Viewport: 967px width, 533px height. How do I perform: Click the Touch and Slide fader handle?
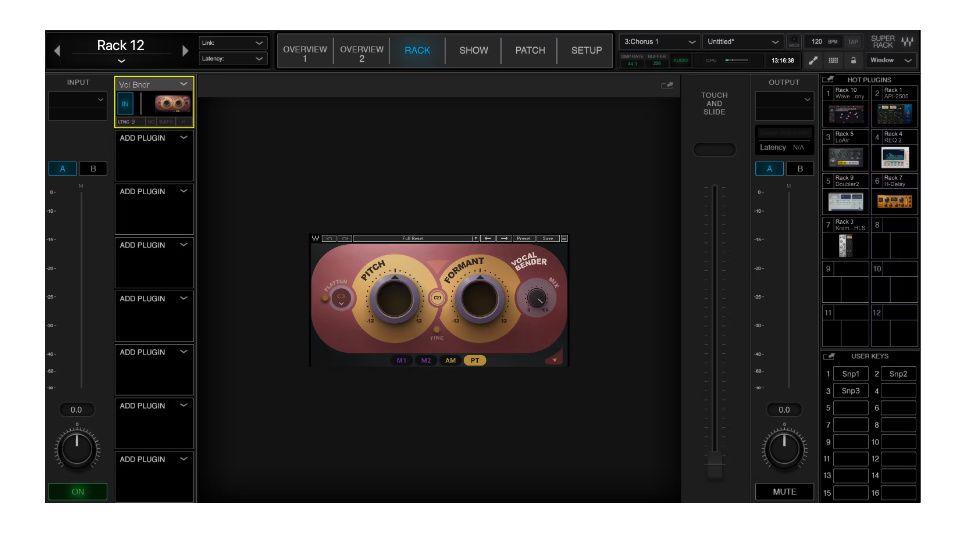tap(714, 464)
